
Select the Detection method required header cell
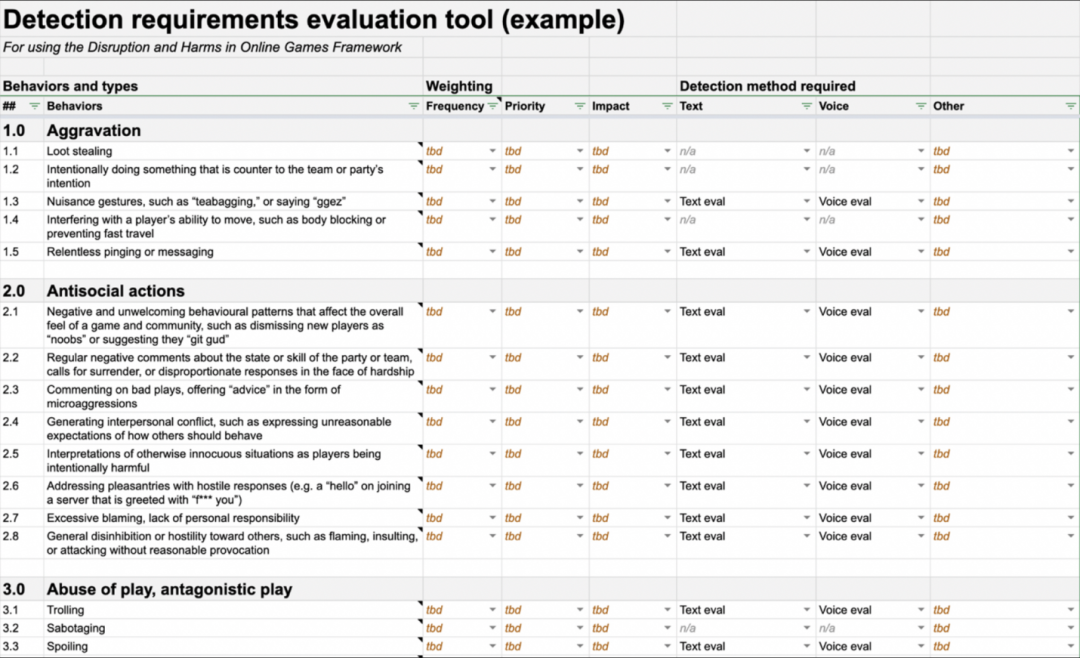click(x=767, y=86)
